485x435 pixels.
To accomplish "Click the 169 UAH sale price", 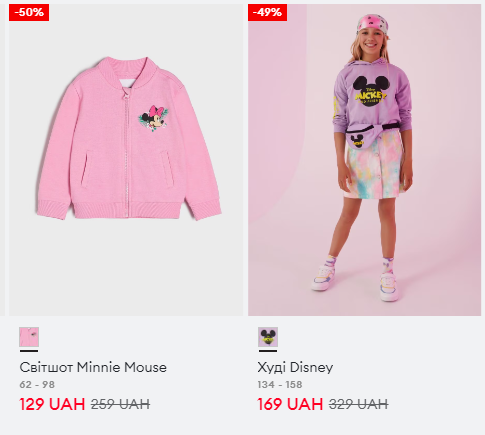I will point(290,404).
